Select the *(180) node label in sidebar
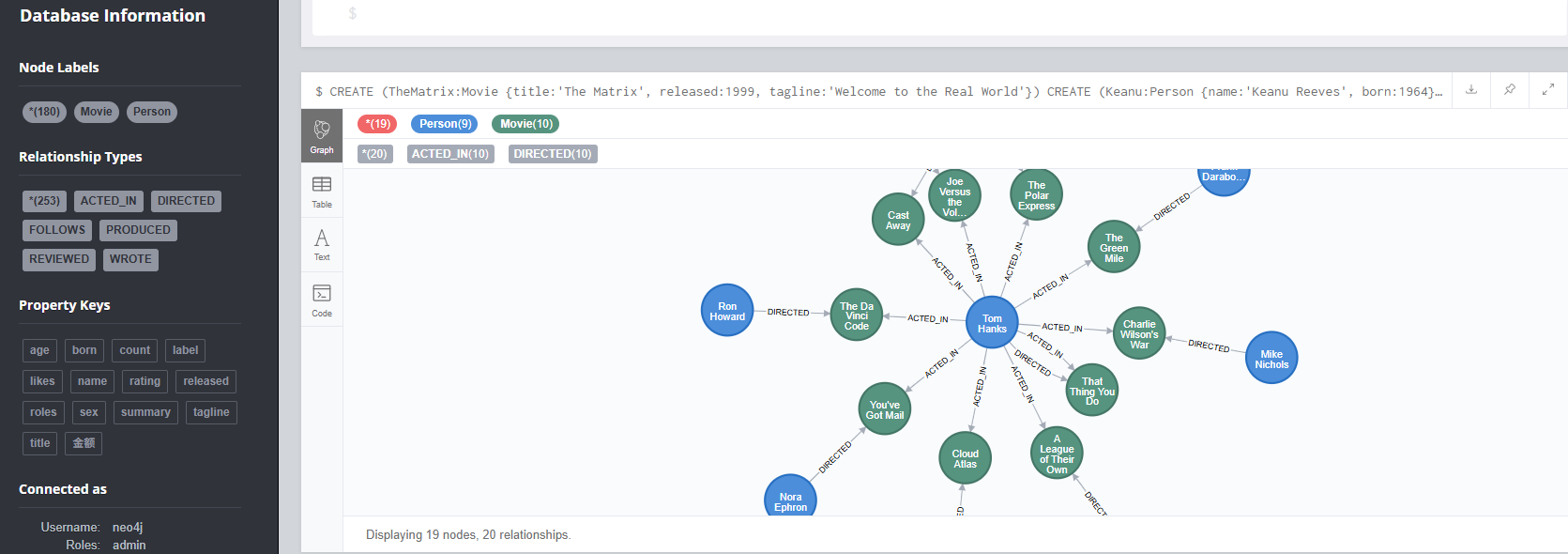This screenshot has height=554, width=1568. tap(44, 112)
